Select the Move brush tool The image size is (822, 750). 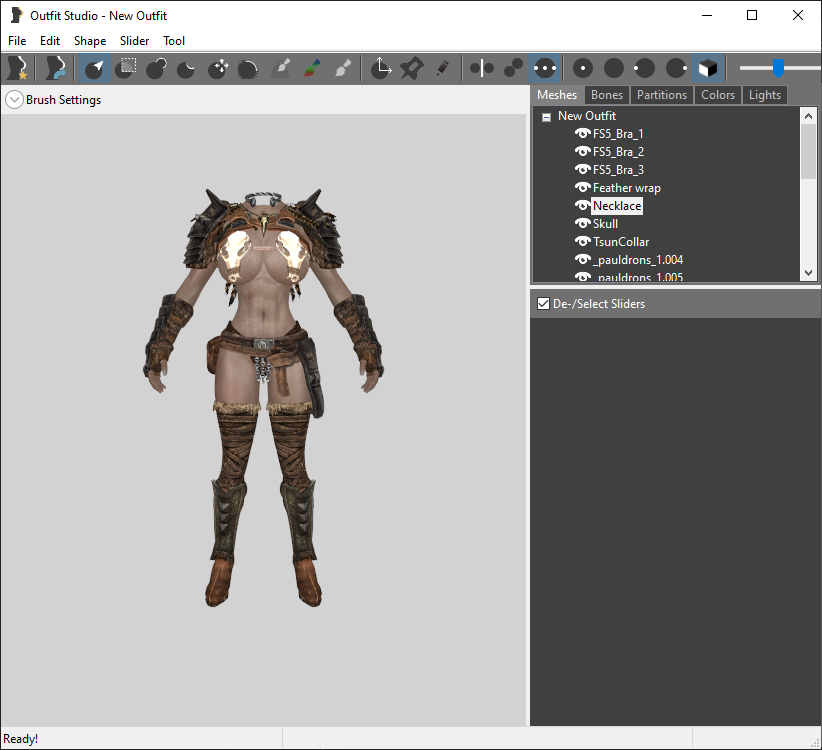click(x=218, y=68)
